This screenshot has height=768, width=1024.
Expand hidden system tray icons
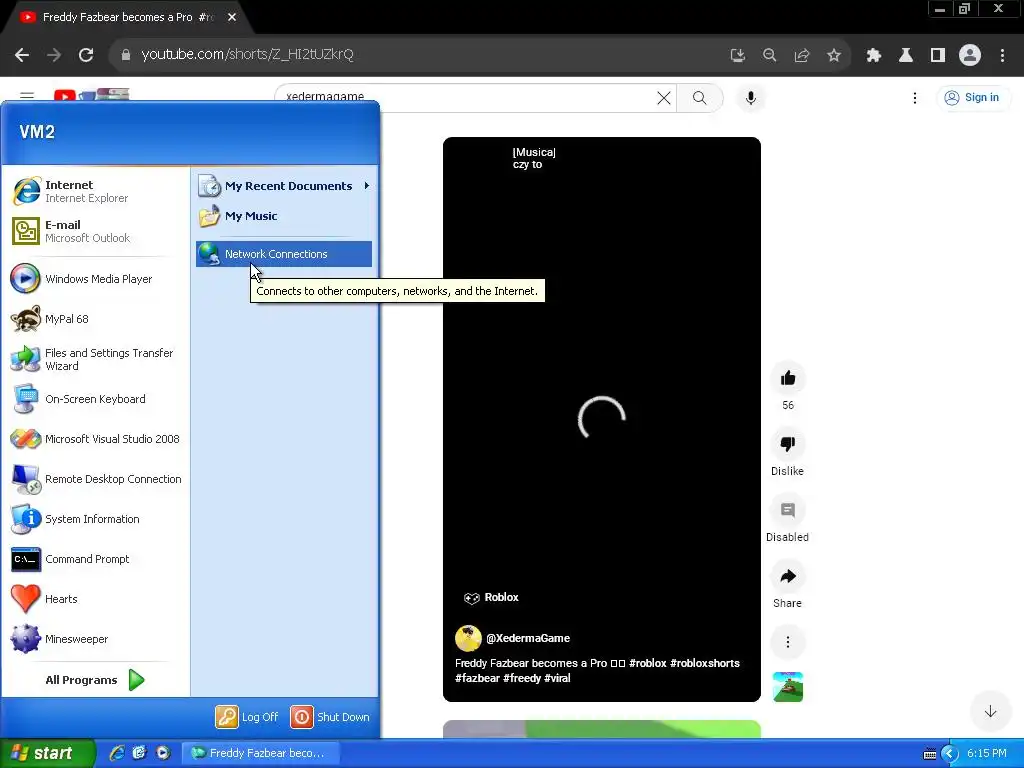pos(950,754)
